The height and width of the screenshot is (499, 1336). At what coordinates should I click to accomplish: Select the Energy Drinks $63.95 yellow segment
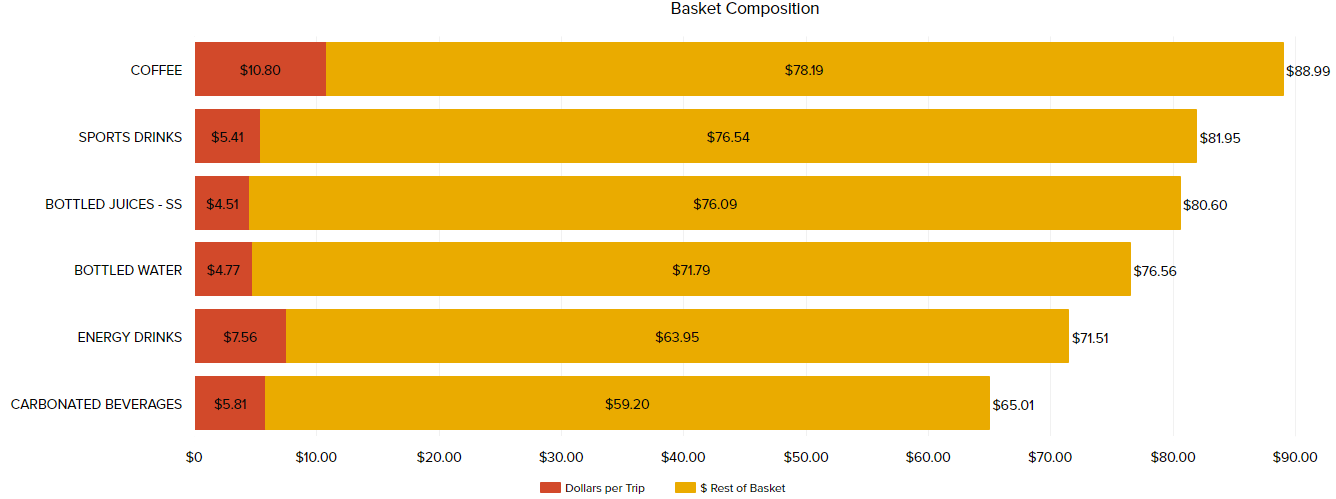pos(677,337)
